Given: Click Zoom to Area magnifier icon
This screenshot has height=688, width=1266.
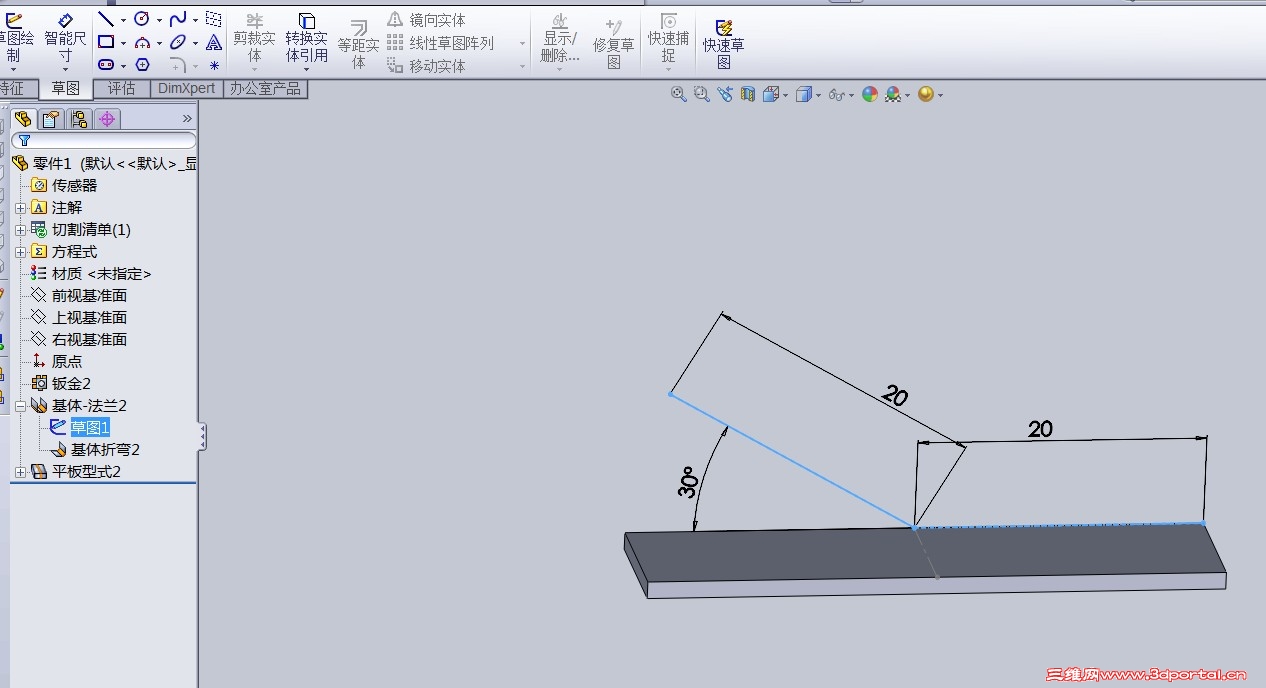Looking at the screenshot, I should pos(702,94).
